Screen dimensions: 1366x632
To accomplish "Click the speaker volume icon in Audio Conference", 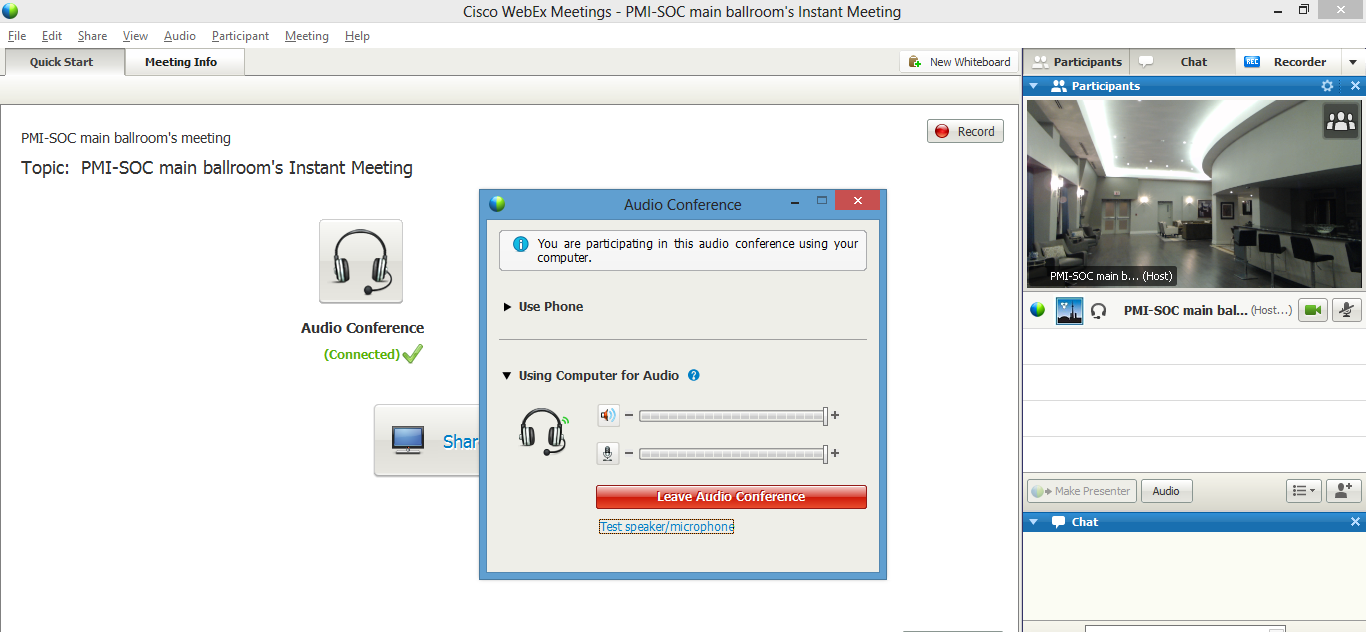I will (x=608, y=415).
